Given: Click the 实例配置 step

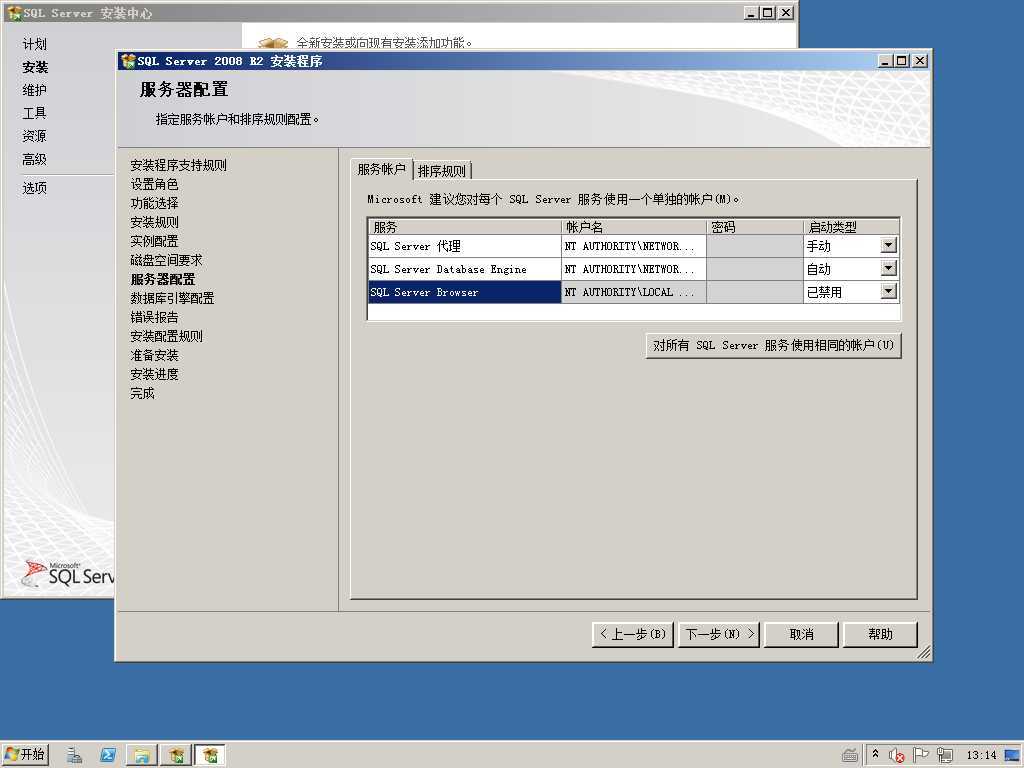Looking at the screenshot, I should click(154, 241).
